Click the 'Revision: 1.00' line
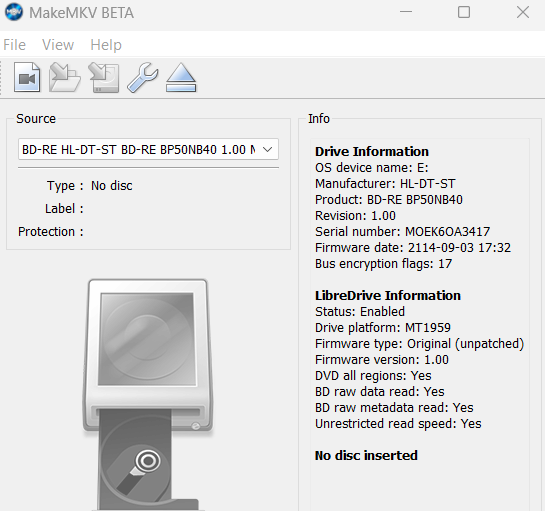The image size is (545, 511). [x=355, y=216]
